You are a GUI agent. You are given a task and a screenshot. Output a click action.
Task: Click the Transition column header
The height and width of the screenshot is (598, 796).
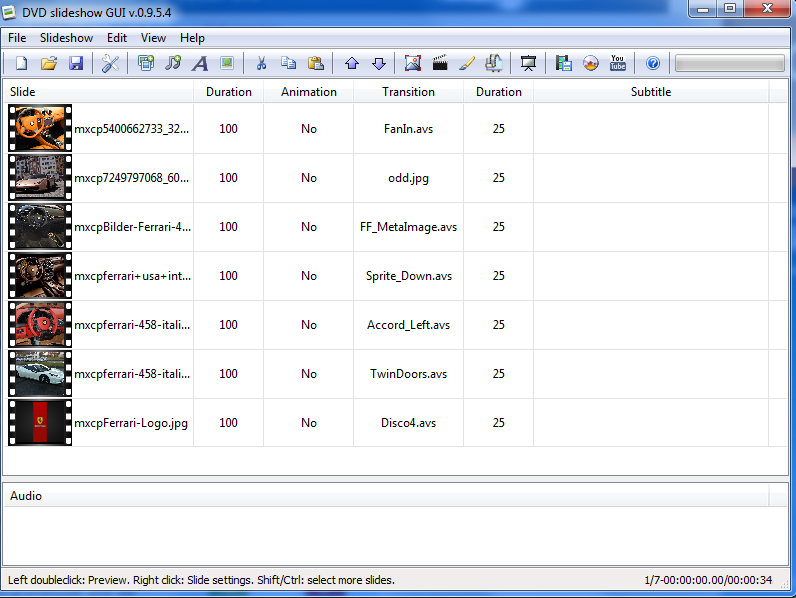[x=408, y=92]
